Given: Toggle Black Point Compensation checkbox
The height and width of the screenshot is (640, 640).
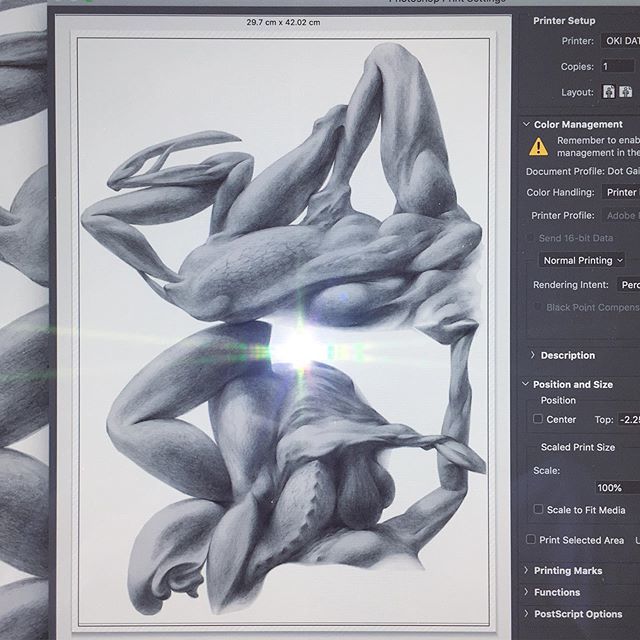Looking at the screenshot, I should pyautogui.click(x=538, y=307).
